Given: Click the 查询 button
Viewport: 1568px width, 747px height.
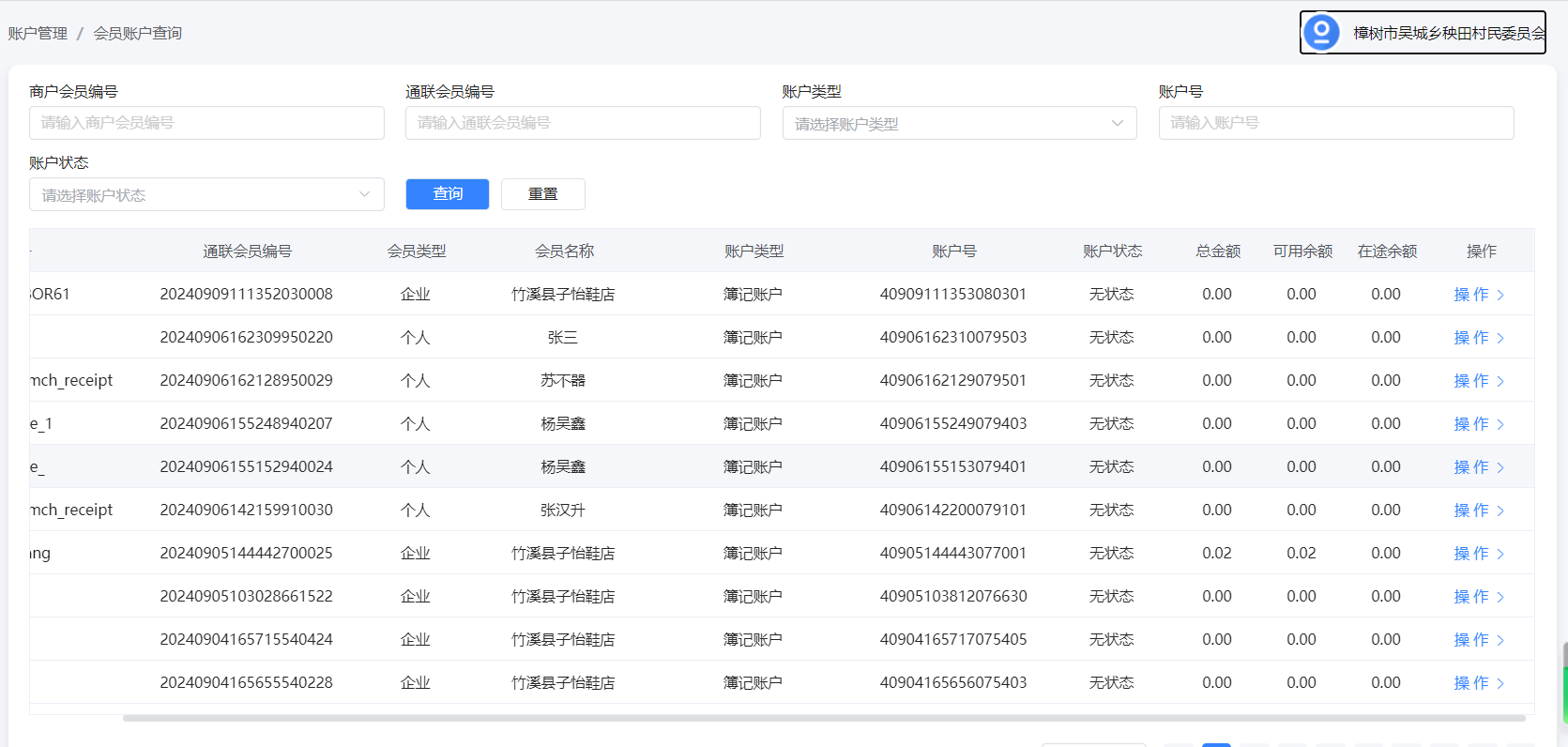Looking at the screenshot, I should (x=448, y=194).
